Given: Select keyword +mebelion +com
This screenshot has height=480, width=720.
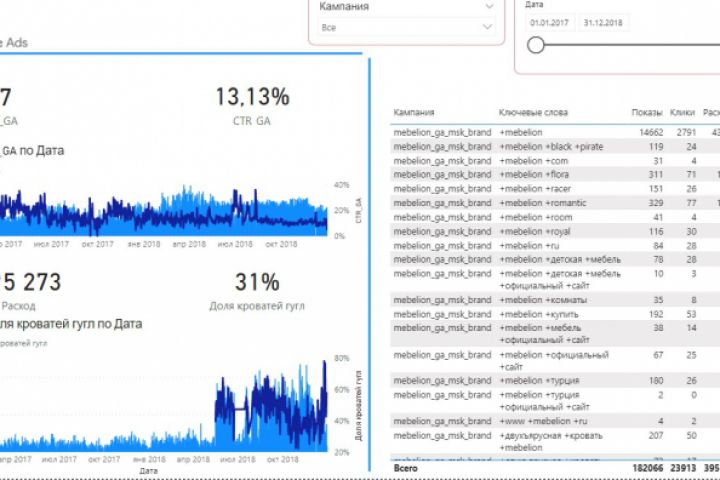Looking at the screenshot, I should [x=534, y=161].
